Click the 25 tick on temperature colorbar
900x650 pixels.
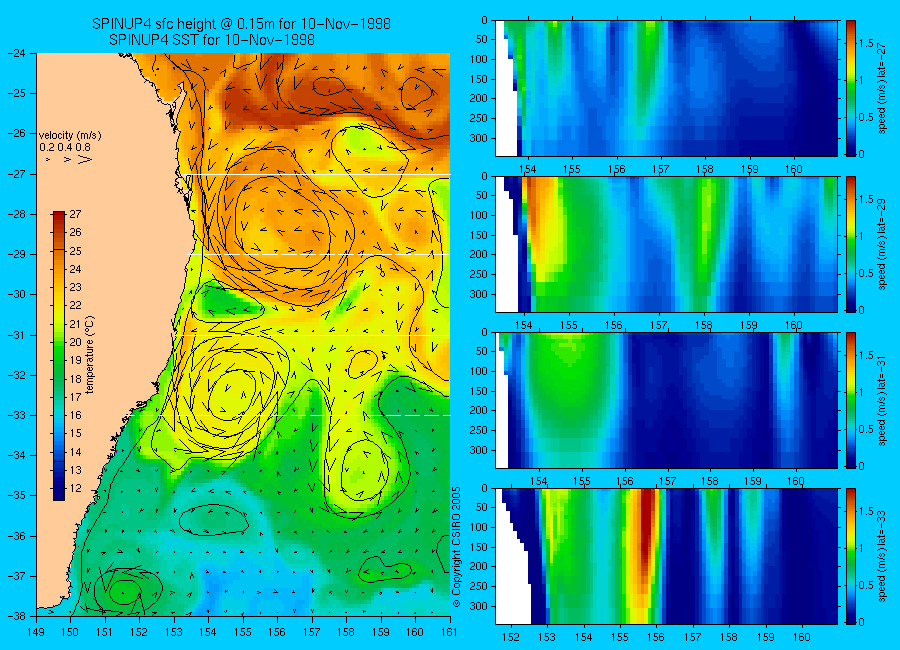pyautogui.click(x=75, y=251)
